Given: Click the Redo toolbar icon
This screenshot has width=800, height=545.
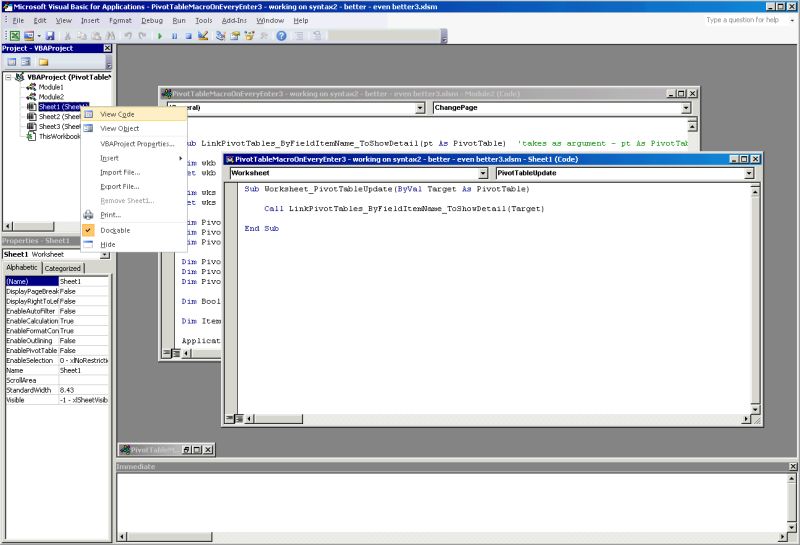Looking at the screenshot, I should 142,36.
